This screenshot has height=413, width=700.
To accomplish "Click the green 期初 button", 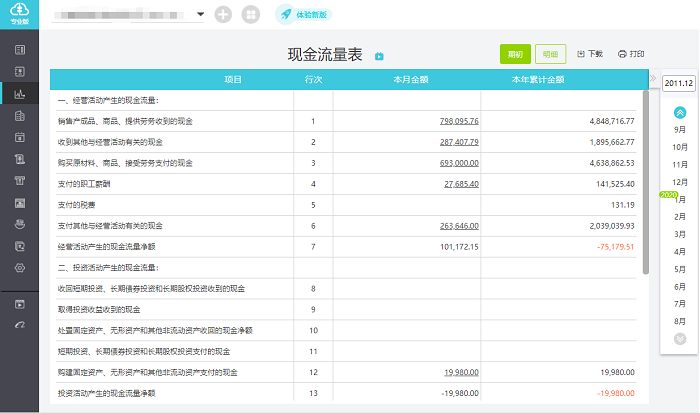I will coord(515,54).
